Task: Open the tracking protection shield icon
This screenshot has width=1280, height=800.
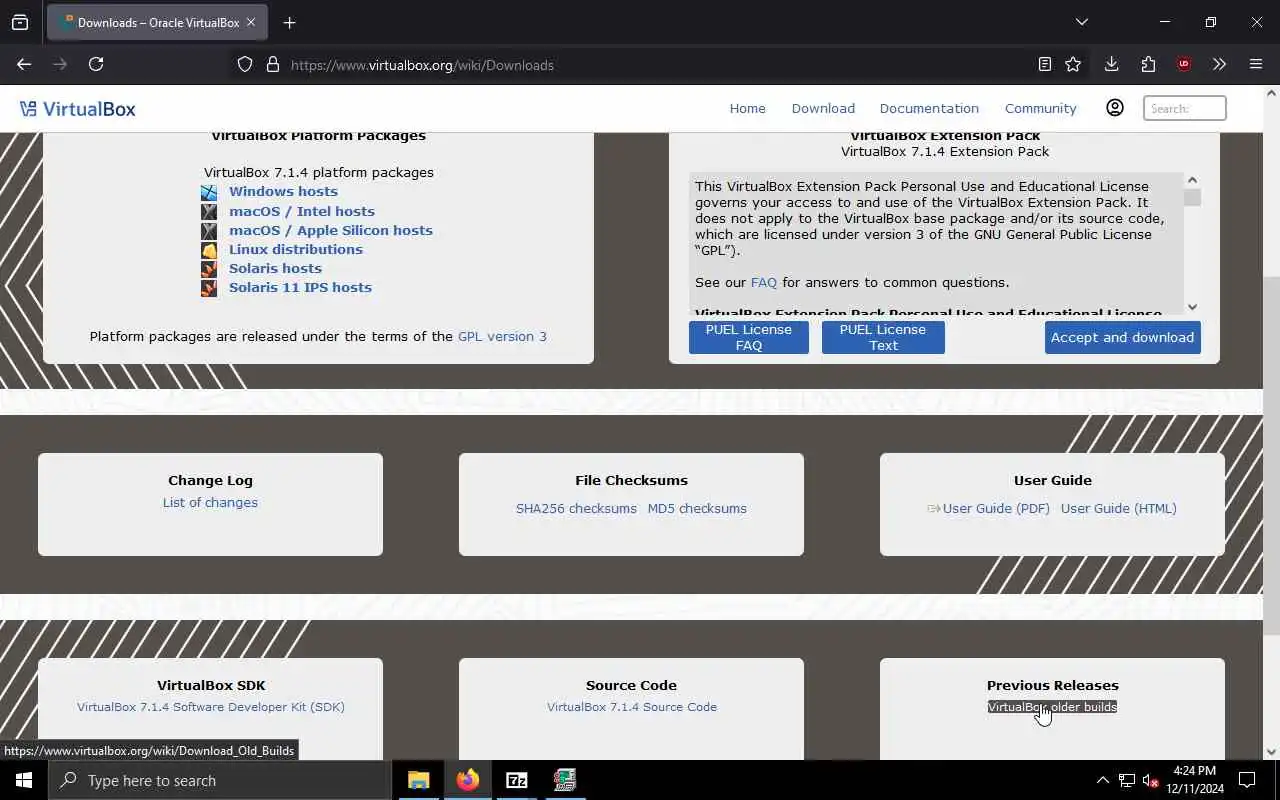Action: (x=245, y=65)
